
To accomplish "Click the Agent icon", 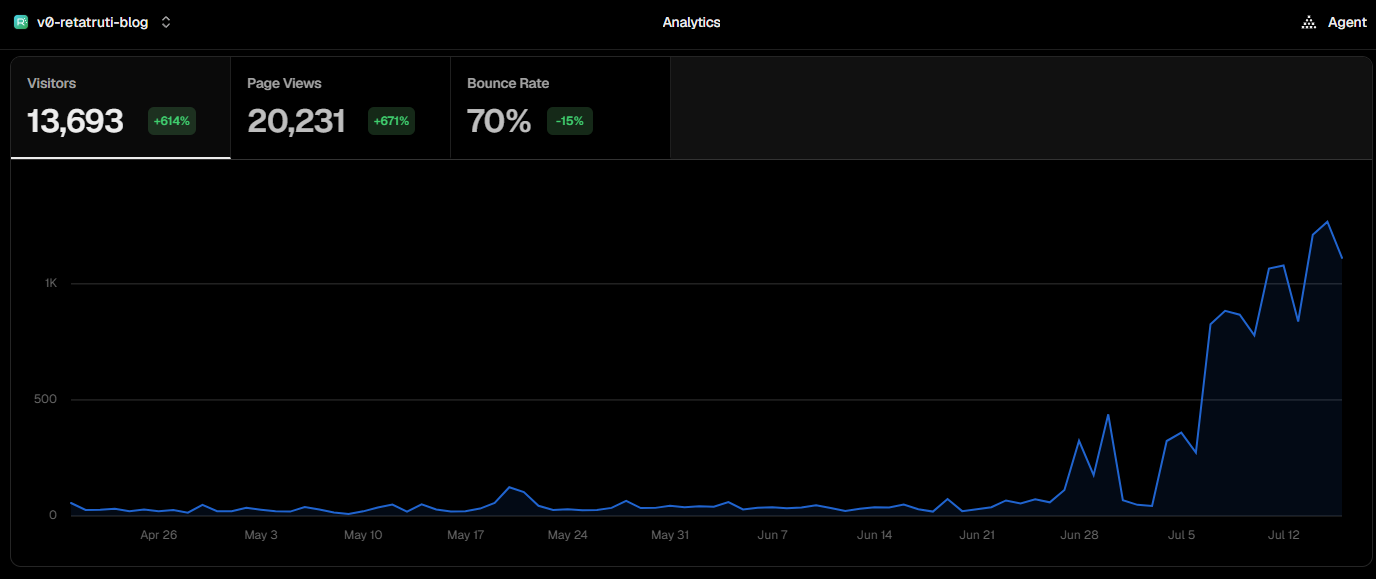I will tap(1309, 22).
